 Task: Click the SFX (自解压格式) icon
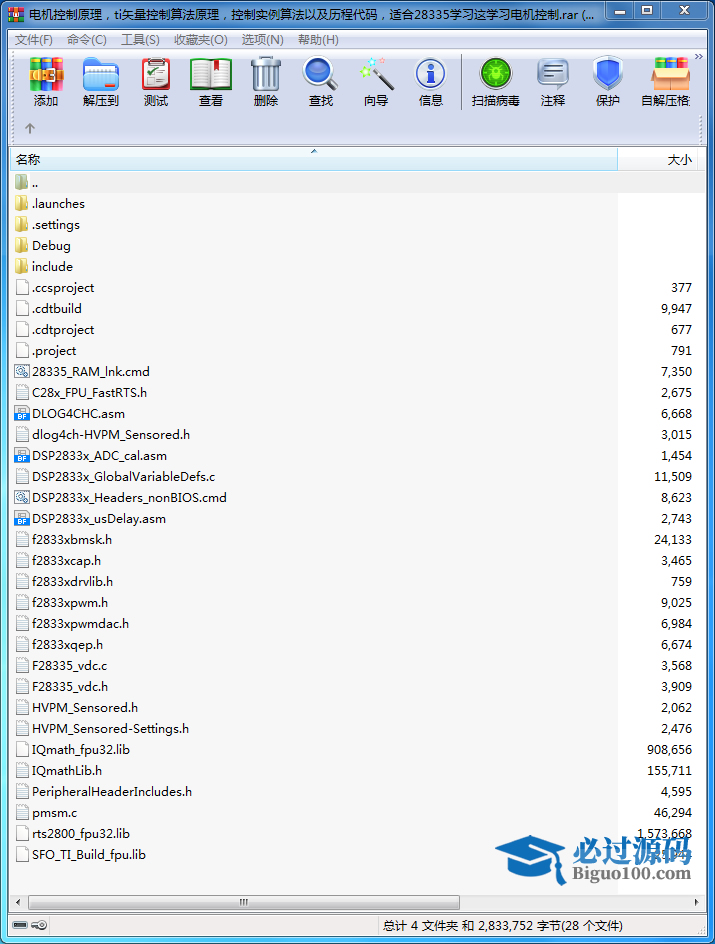pos(668,82)
